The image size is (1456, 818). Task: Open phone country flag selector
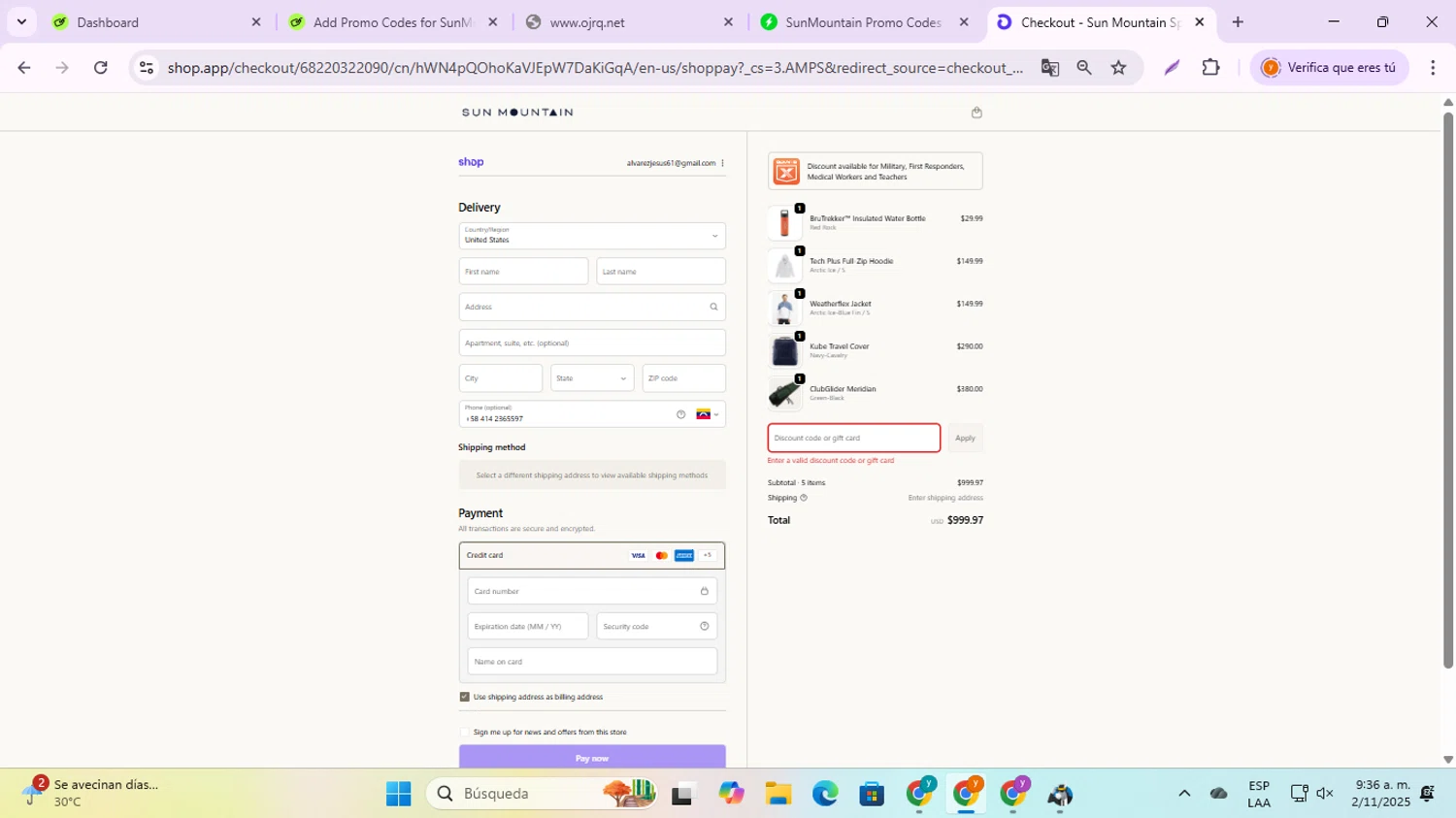[708, 414]
